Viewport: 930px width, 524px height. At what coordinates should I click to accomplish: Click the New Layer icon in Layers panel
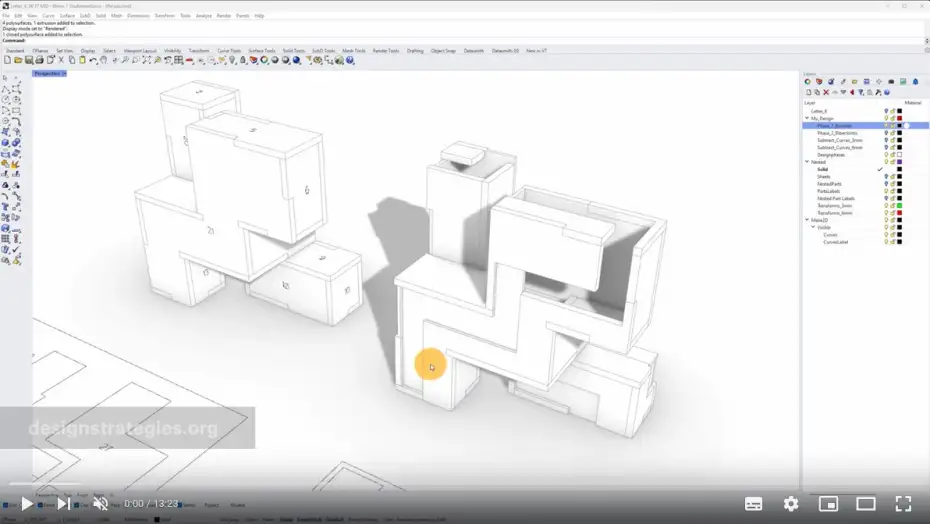pyautogui.click(x=808, y=93)
